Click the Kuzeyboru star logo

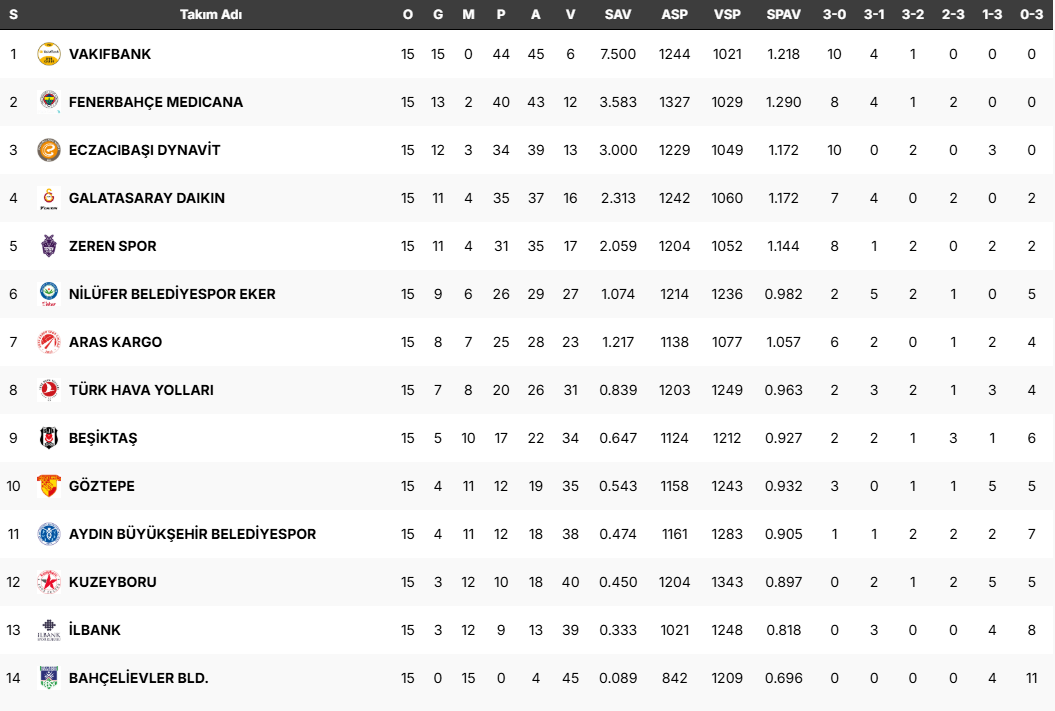48,582
